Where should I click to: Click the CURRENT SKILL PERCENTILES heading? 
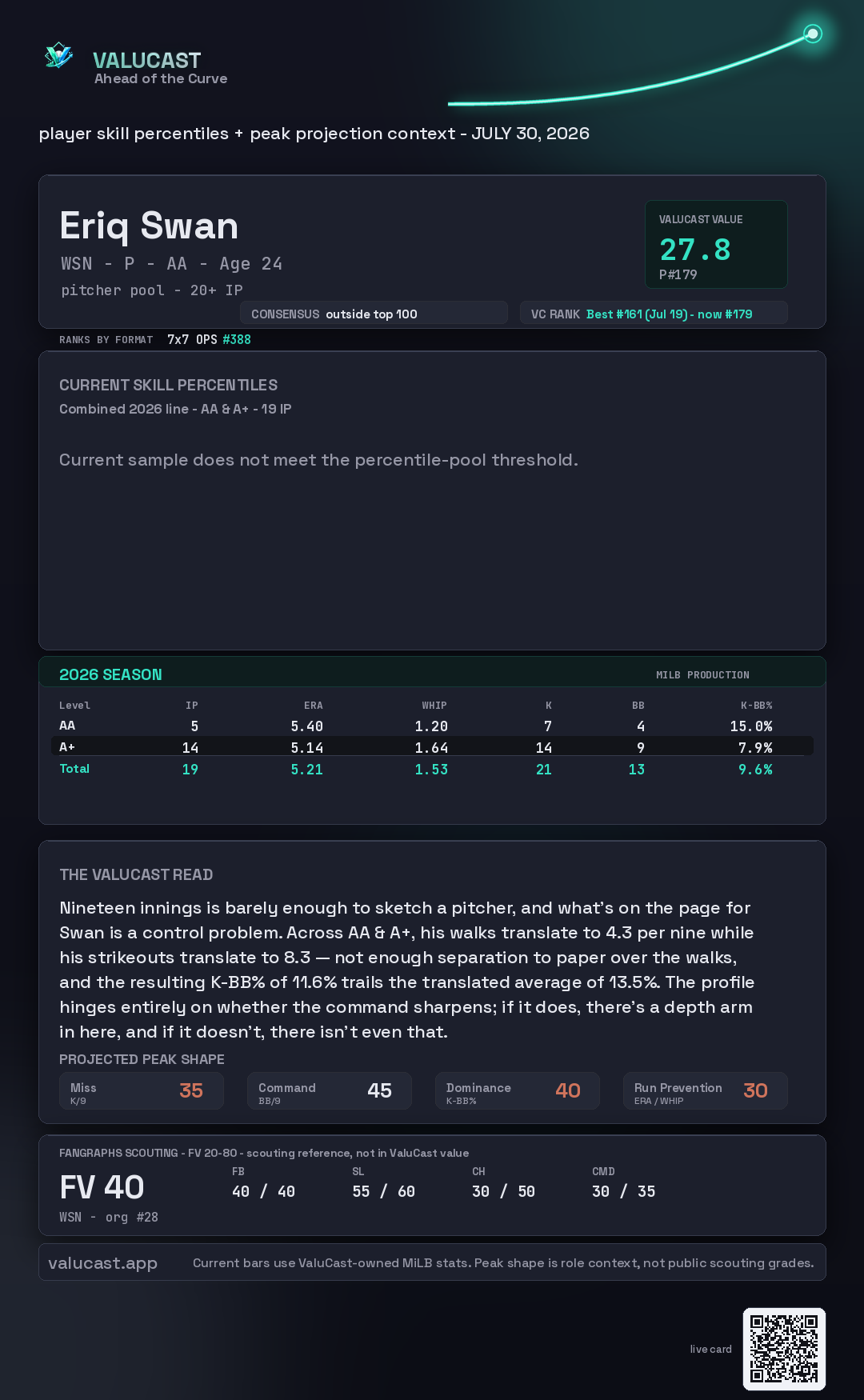(x=168, y=385)
